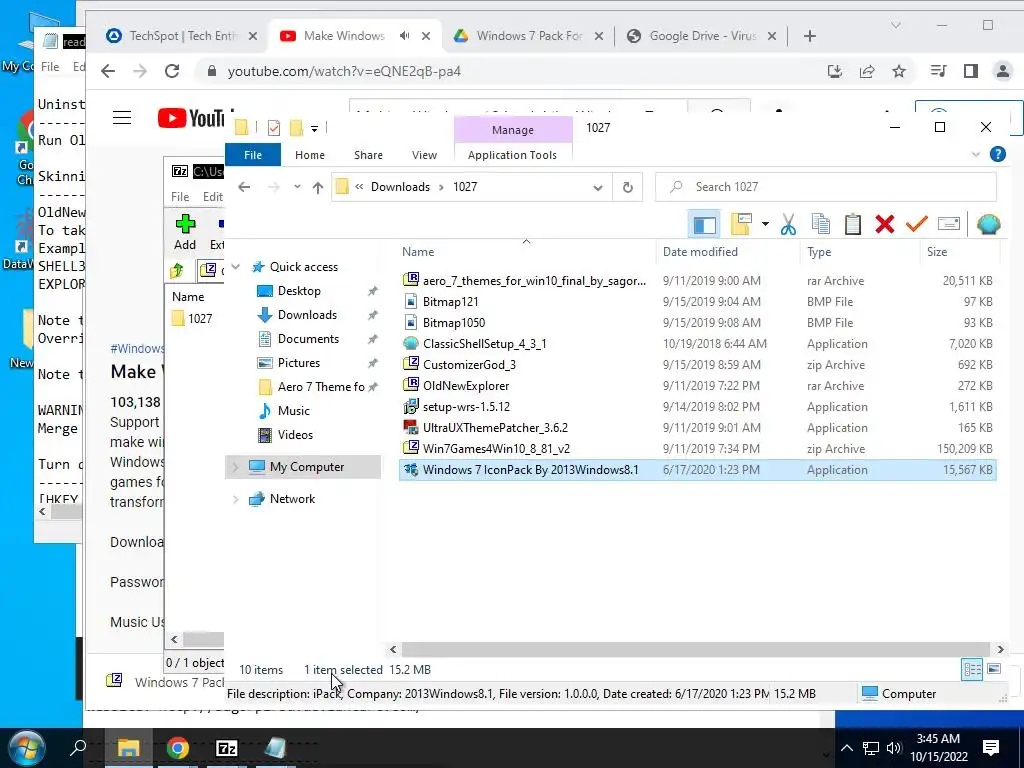Viewport: 1024px width, 768px height.
Task: Select Downloads in the navigation pane
Action: point(307,315)
